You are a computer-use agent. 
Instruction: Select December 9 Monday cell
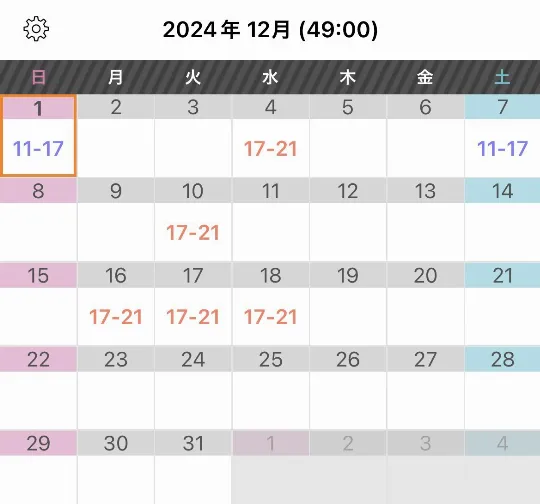pos(116,220)
